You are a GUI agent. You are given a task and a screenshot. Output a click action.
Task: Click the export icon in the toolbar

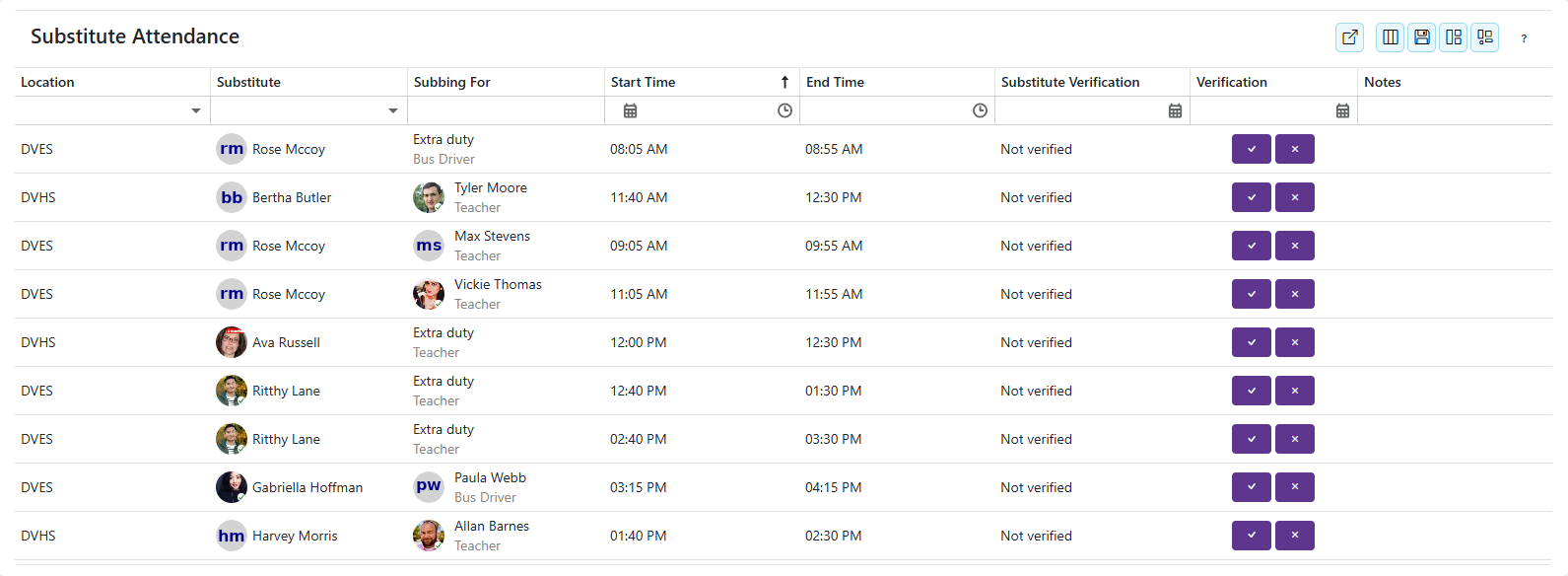coord(1349,37)
